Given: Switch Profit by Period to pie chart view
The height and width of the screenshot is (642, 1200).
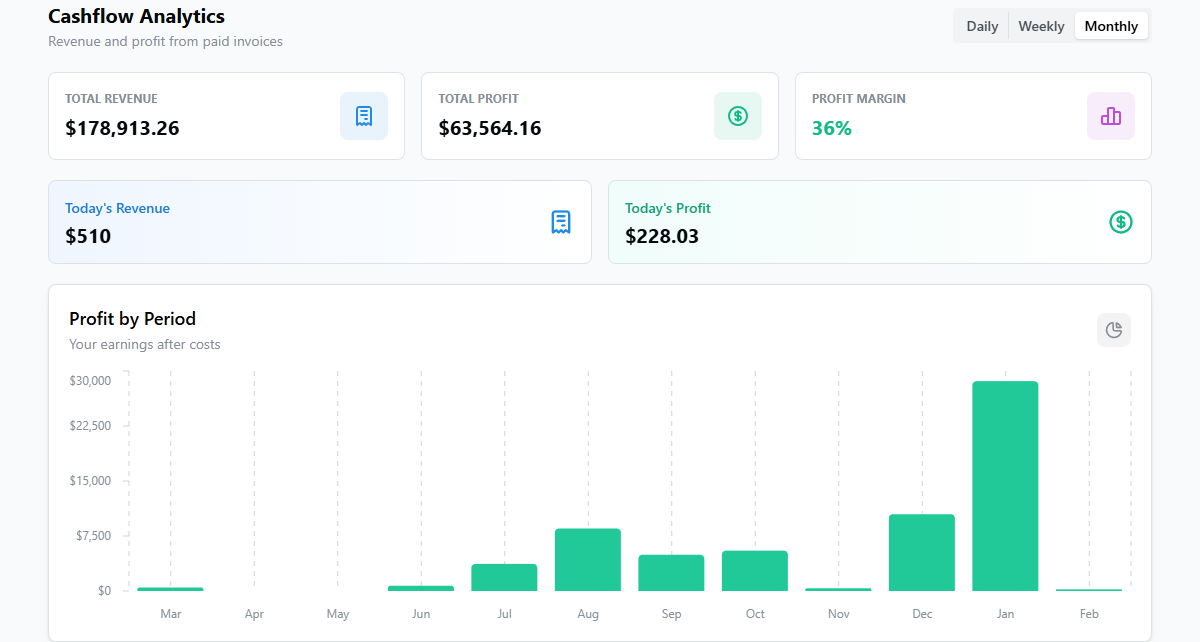Looking at the screenshot, I should (1113, 330).
